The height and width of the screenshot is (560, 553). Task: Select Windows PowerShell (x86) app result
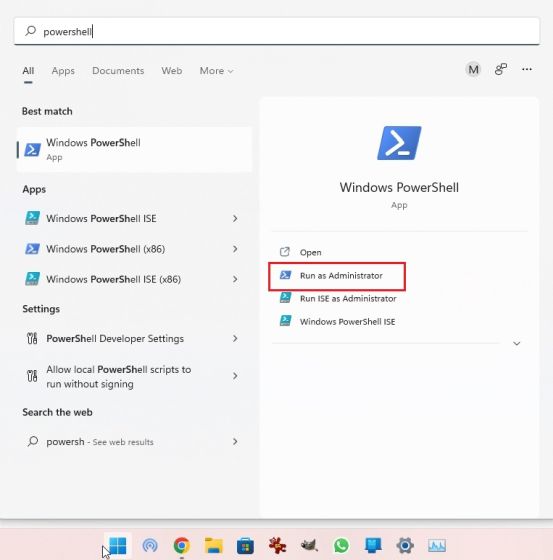(x=134, y=249)
